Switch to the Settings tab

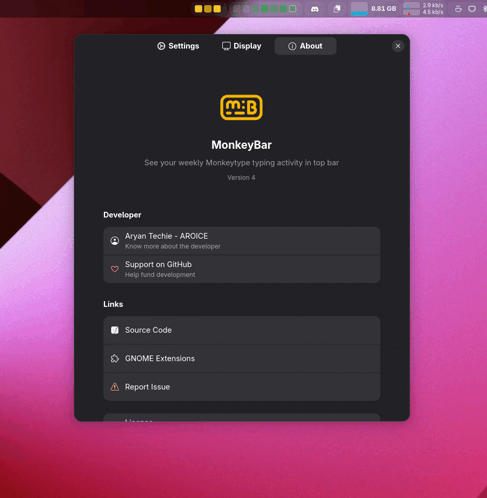[x=178, y=46]
